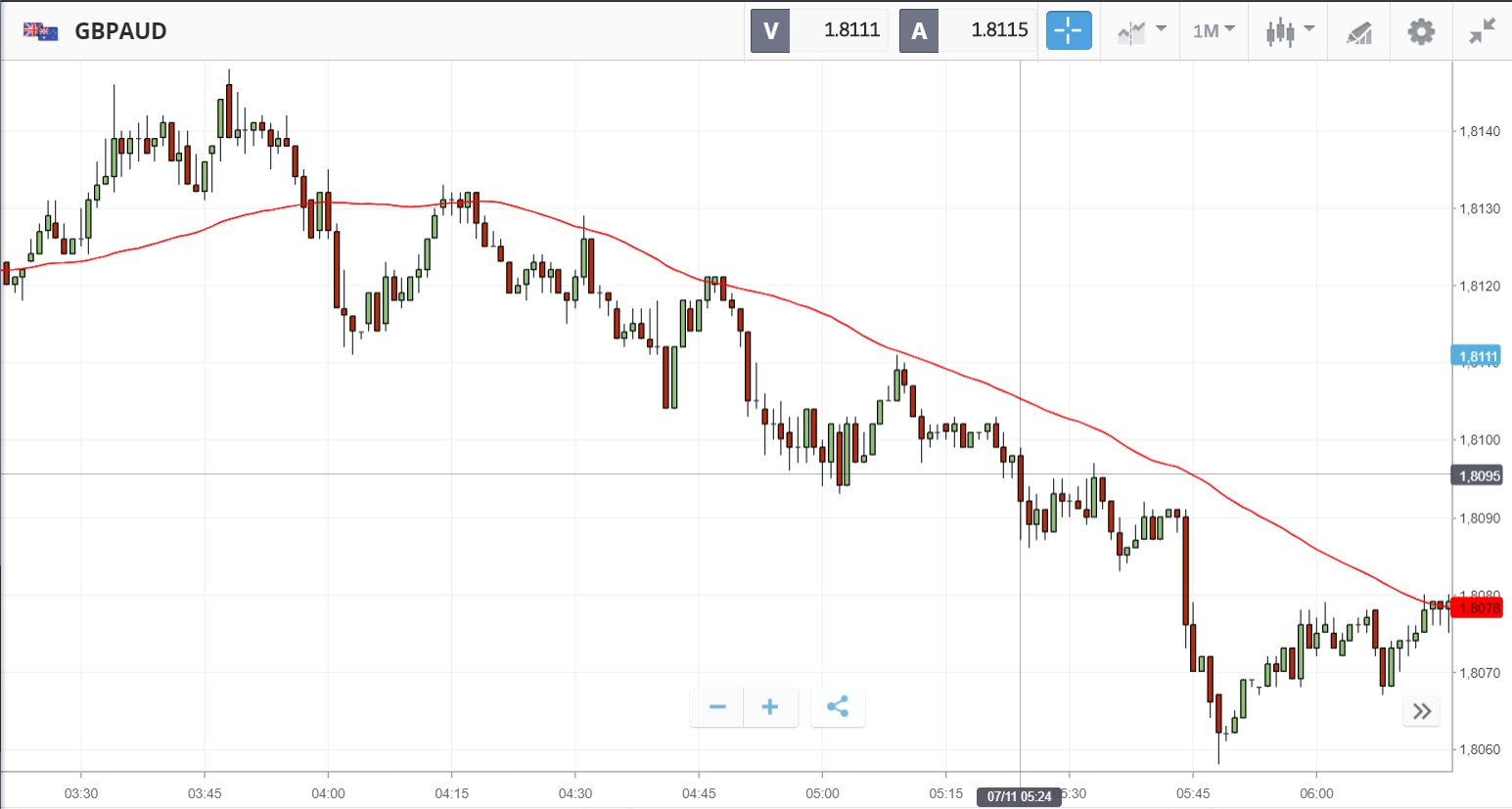Viewport: 1512px width, 809px height.
Task: Zoom in with the plus button
Action: coord(770,707)
